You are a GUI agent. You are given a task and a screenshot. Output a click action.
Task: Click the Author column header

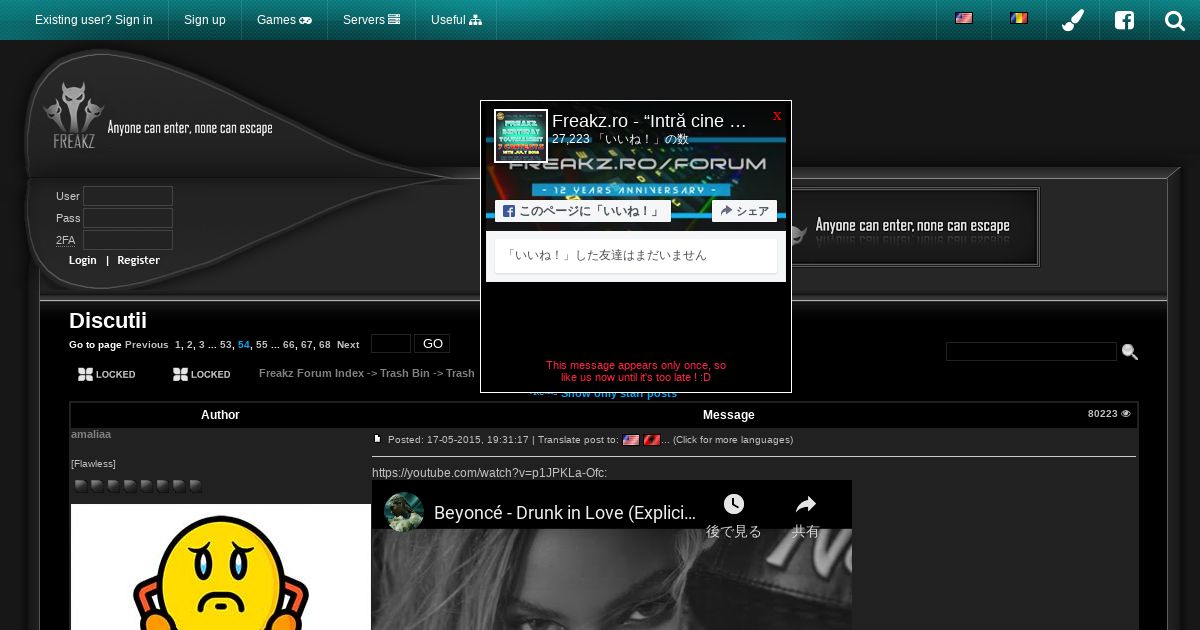pos(220,415)
